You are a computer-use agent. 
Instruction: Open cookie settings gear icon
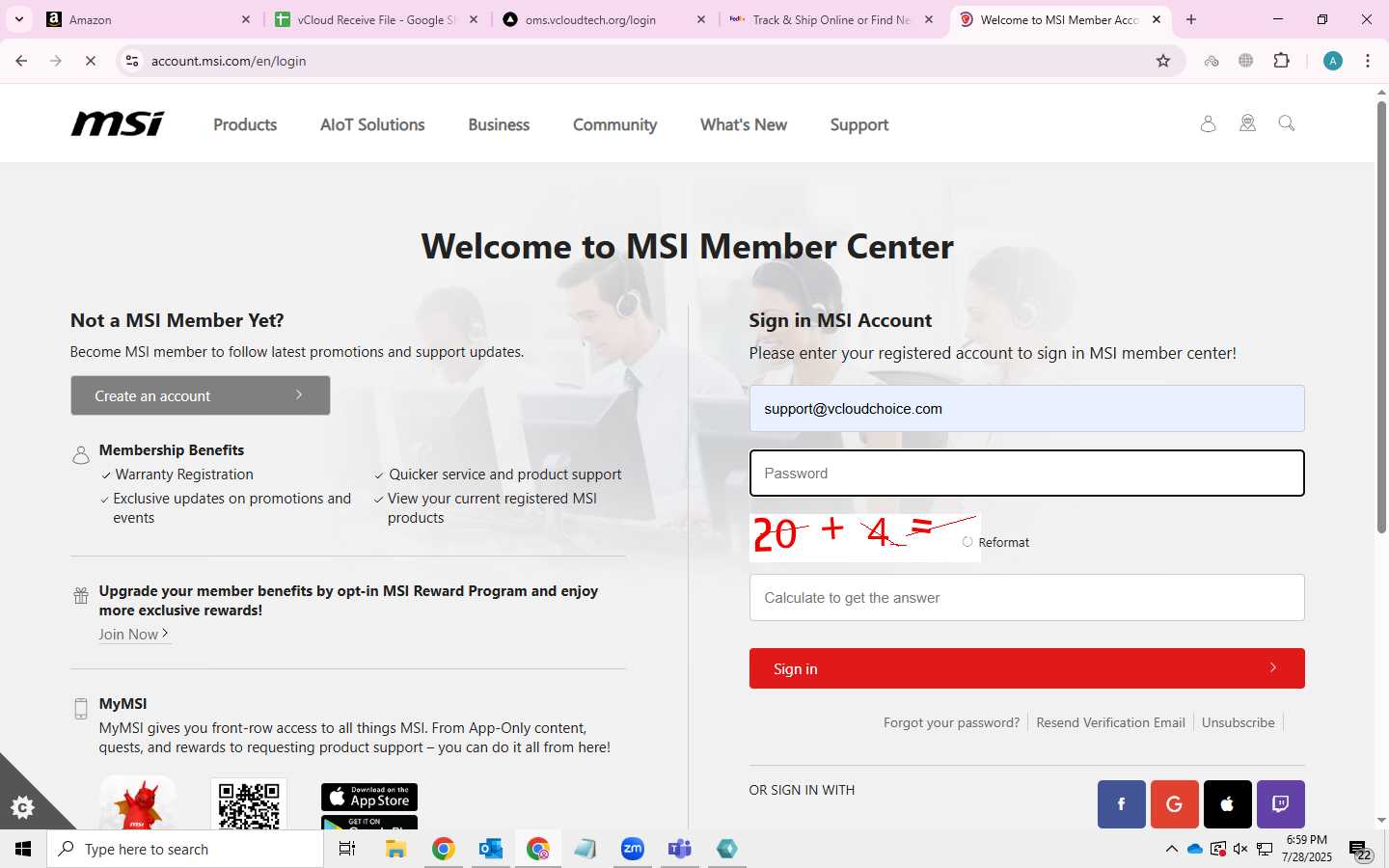click(x=22, y=807)
